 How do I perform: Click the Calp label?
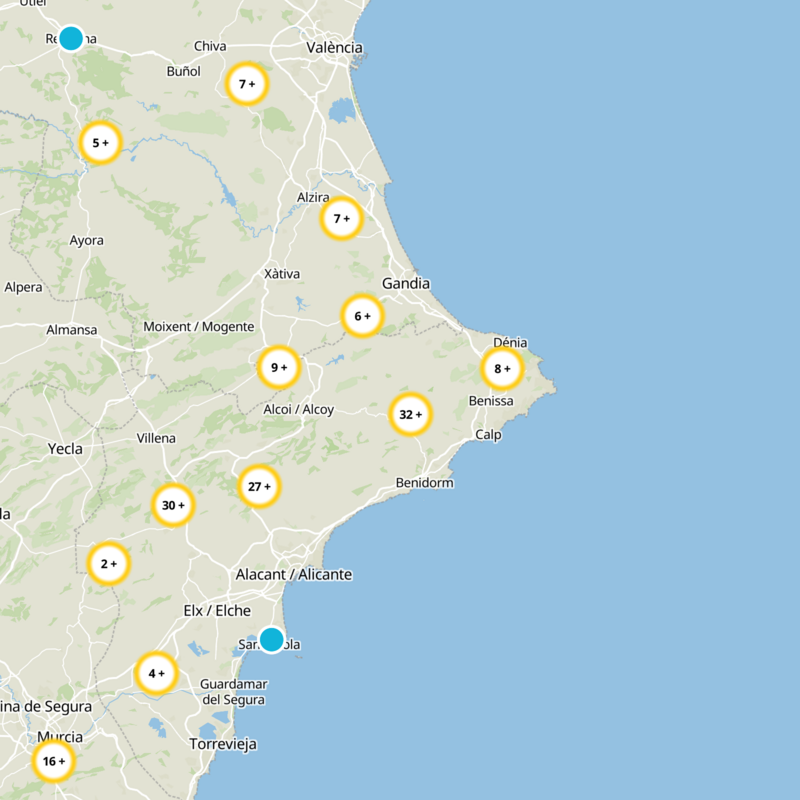coord(488,434)
